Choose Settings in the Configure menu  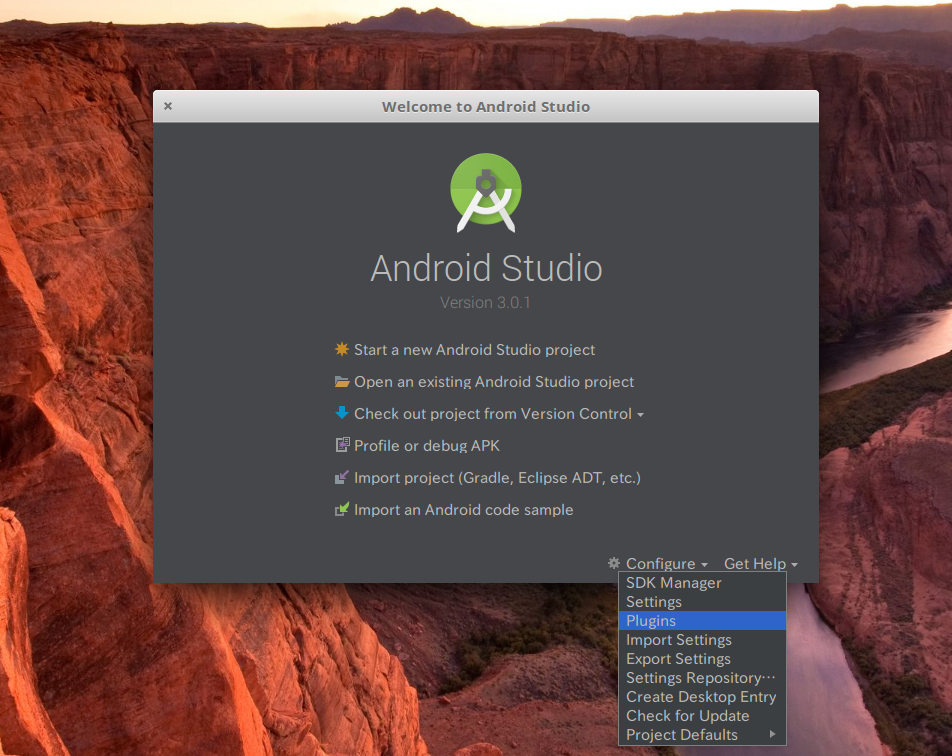[x=702, y=601]
